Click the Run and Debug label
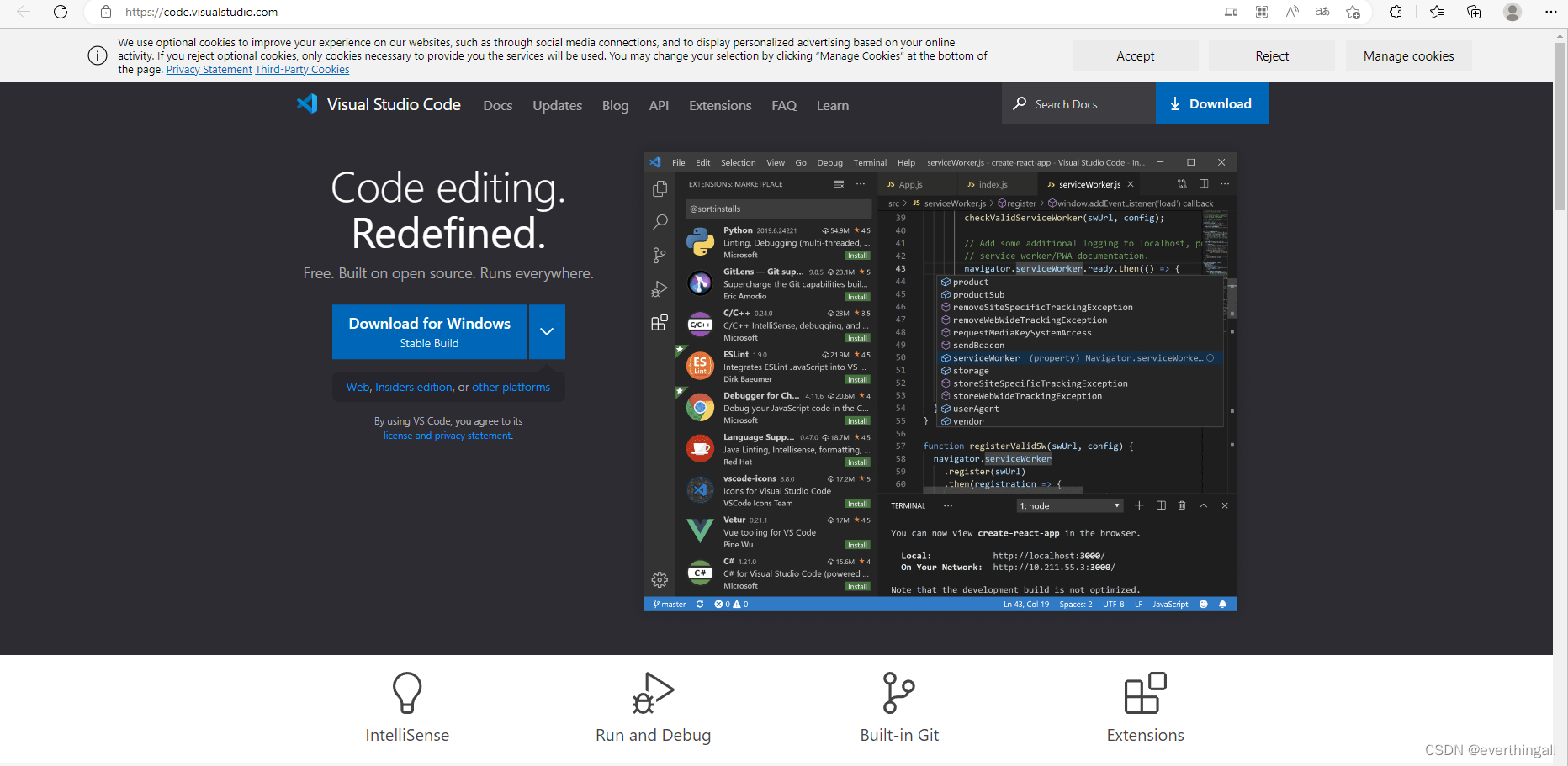Image resolution: width=1568 pixels, height=766 pixels. pos(653,735)
